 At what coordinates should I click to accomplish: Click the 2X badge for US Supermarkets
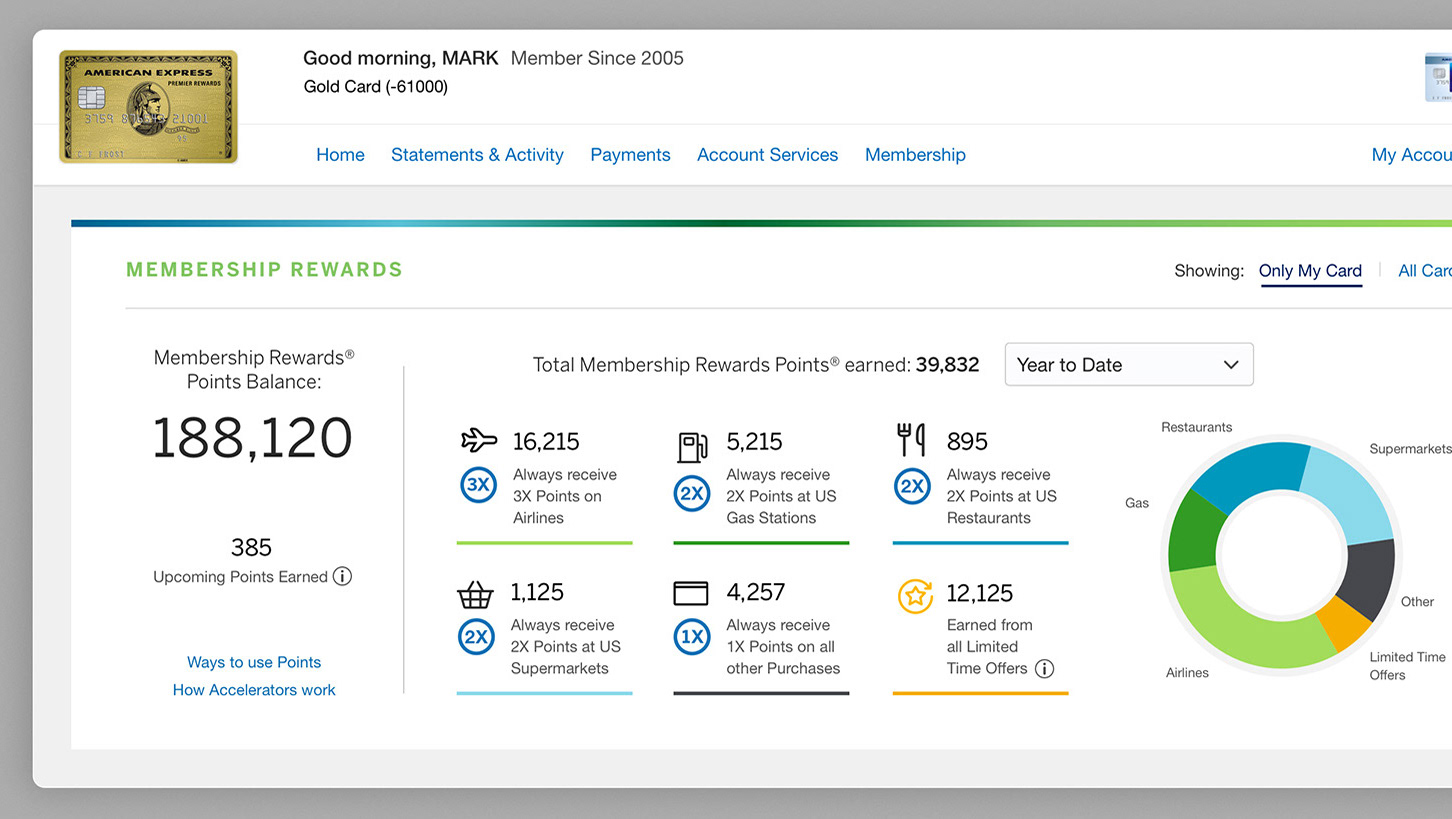tap(476, 637)
